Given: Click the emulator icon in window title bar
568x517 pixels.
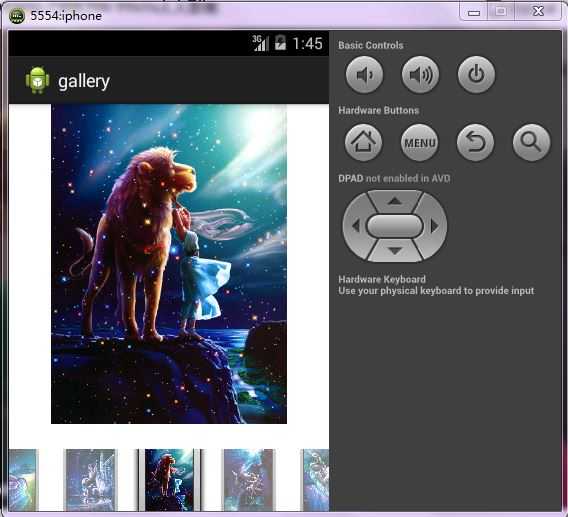Looking at the screenshot, I should tap(16, 16).
